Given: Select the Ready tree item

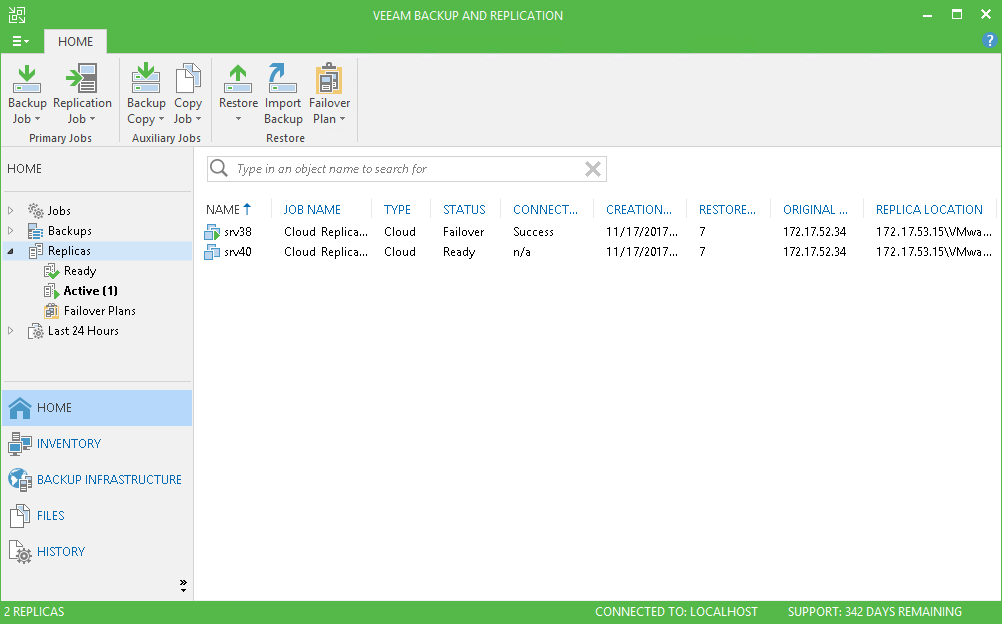Looking at the screenshot, I should click(80, 271).
